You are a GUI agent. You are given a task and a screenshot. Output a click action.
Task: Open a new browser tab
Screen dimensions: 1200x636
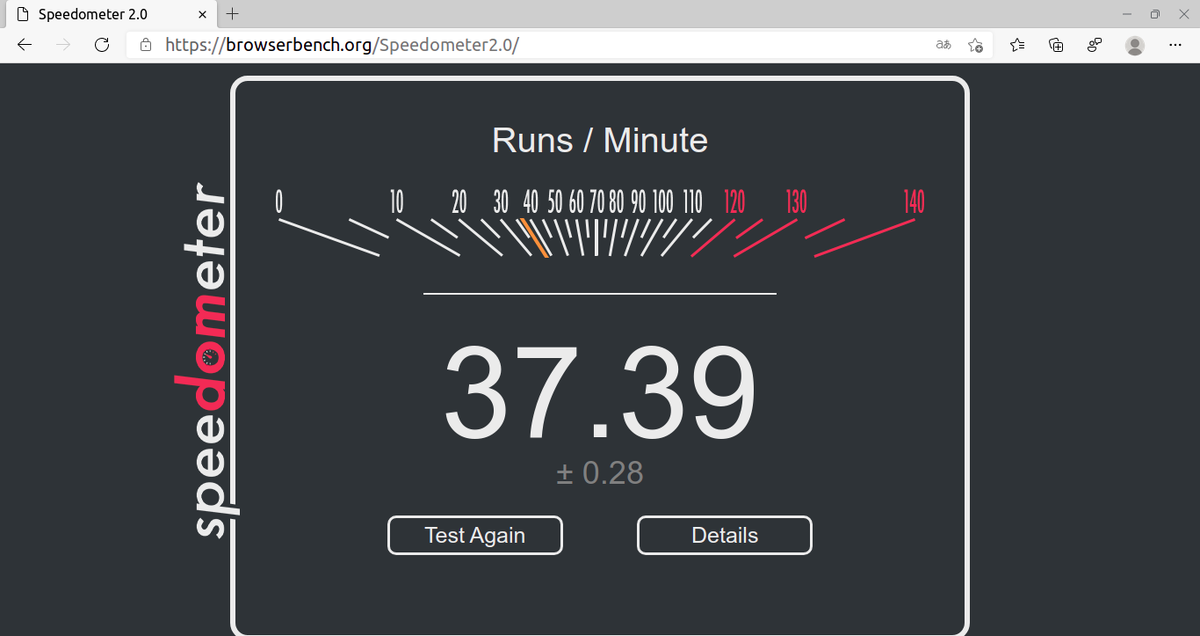pos(232,14)
